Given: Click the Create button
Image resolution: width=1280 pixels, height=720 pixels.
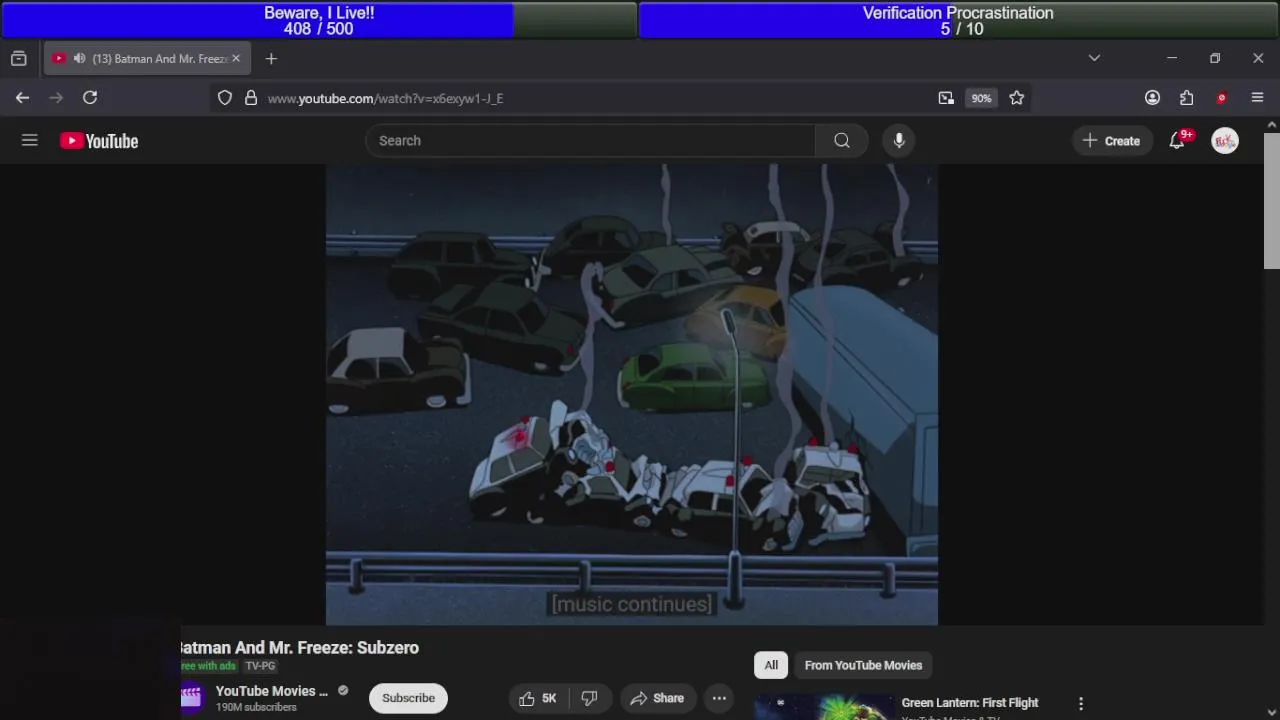Looking at the screenshot, I should tap(1111, 141).
